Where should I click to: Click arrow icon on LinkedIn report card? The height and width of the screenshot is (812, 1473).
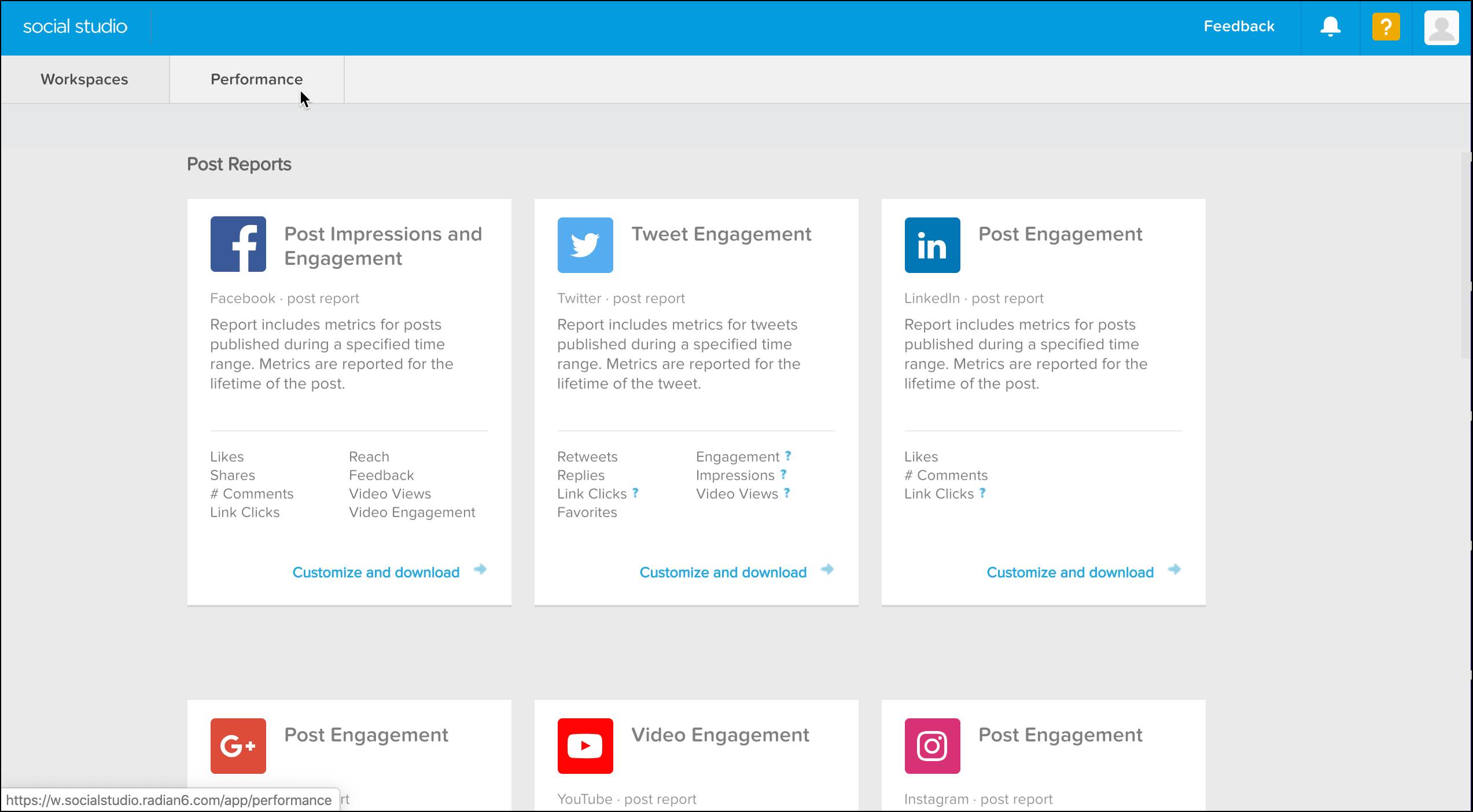(1174, 570)
